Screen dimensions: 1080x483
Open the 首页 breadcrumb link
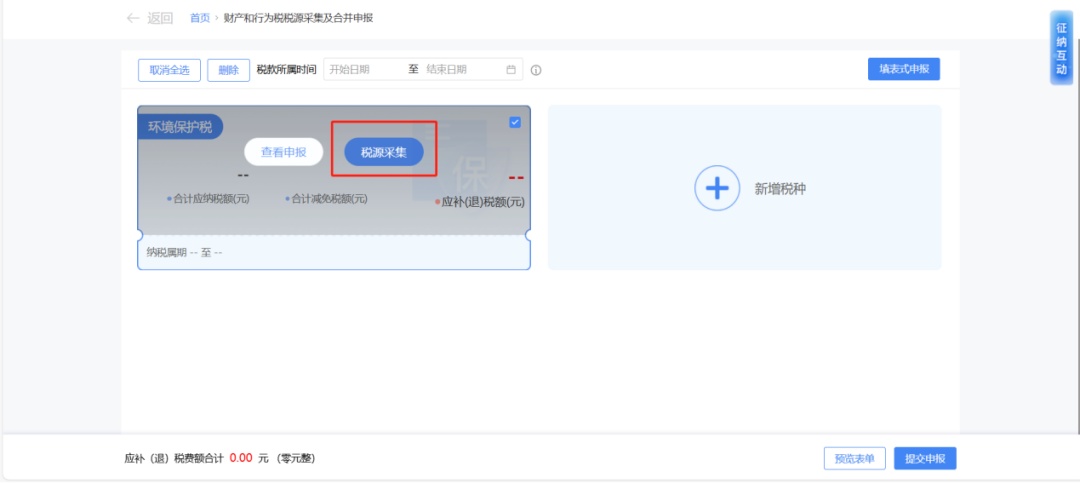coord(200,18)
